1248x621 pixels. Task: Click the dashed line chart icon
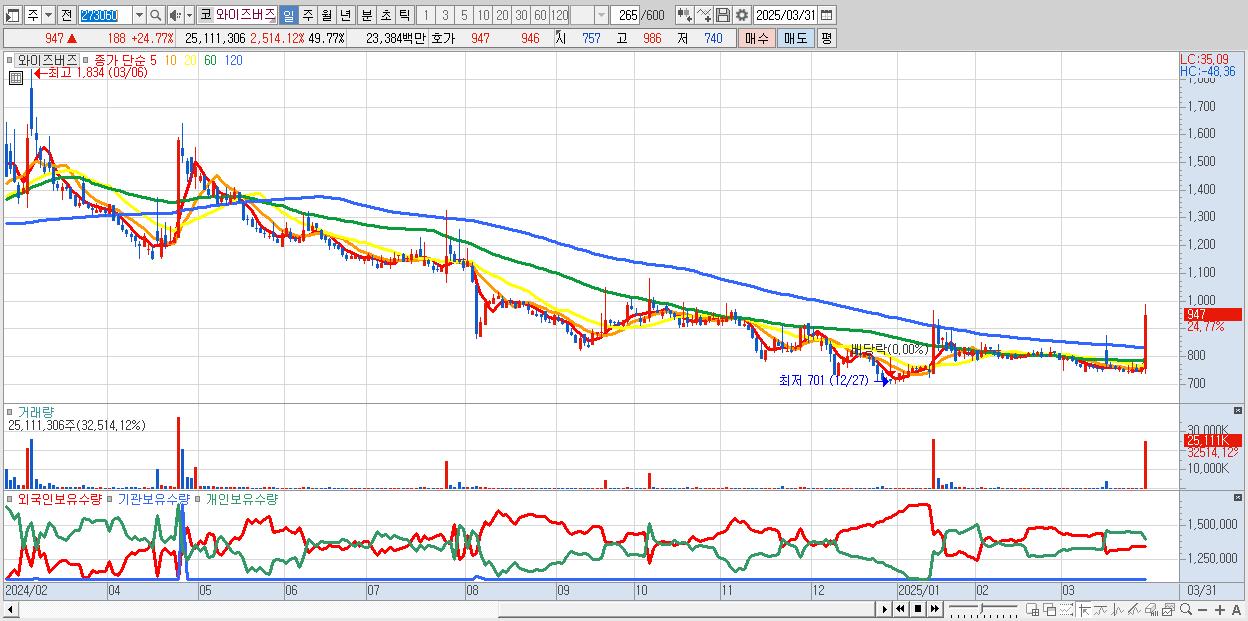pos(1066,610)
